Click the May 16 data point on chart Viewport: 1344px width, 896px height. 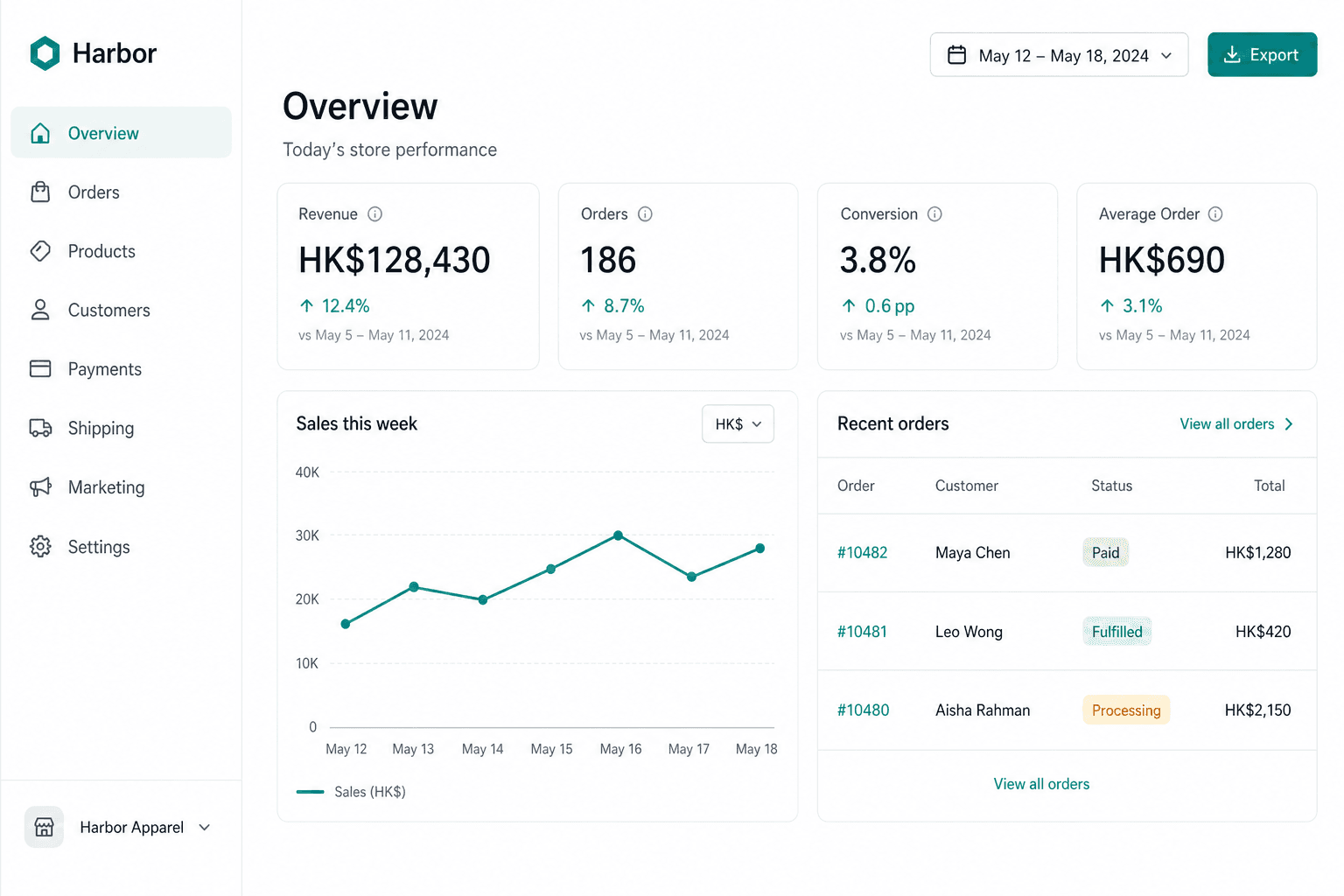coord(619,535)
